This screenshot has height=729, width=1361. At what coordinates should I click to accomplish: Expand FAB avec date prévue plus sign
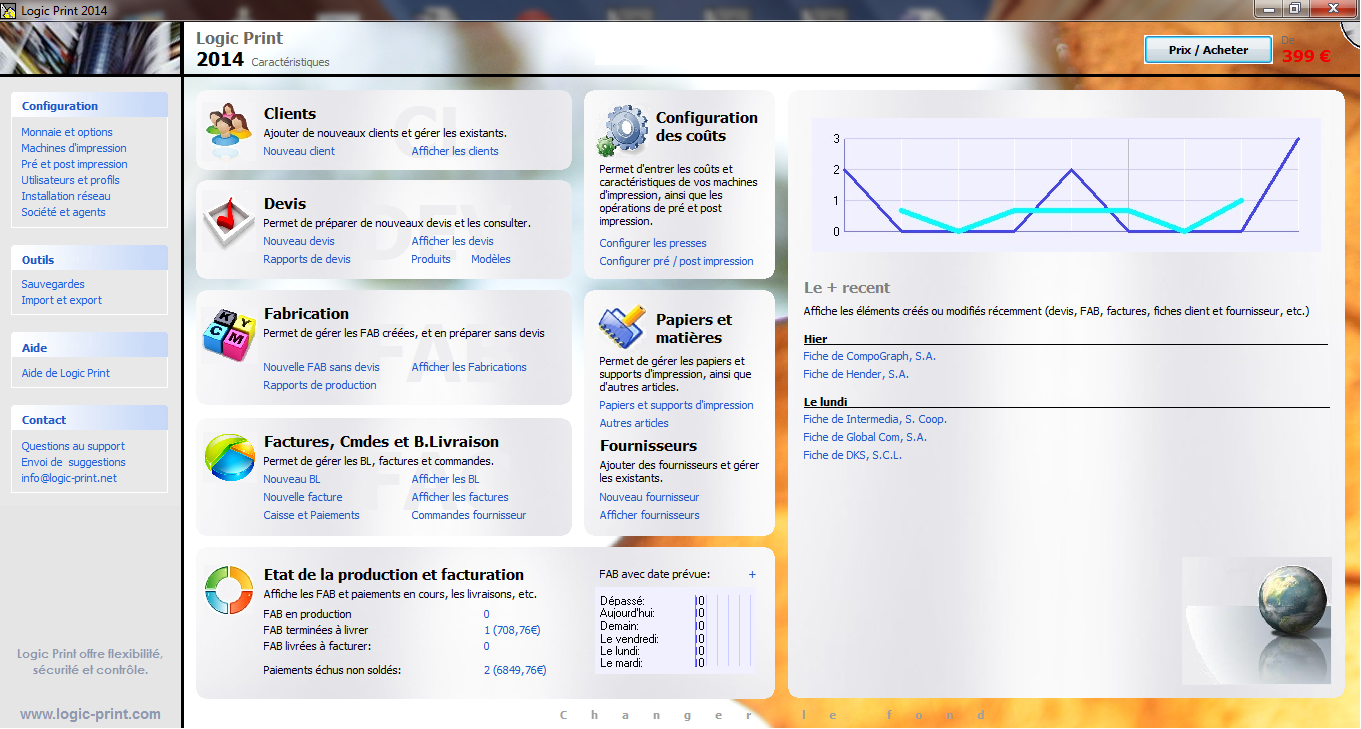coord(752,574)
